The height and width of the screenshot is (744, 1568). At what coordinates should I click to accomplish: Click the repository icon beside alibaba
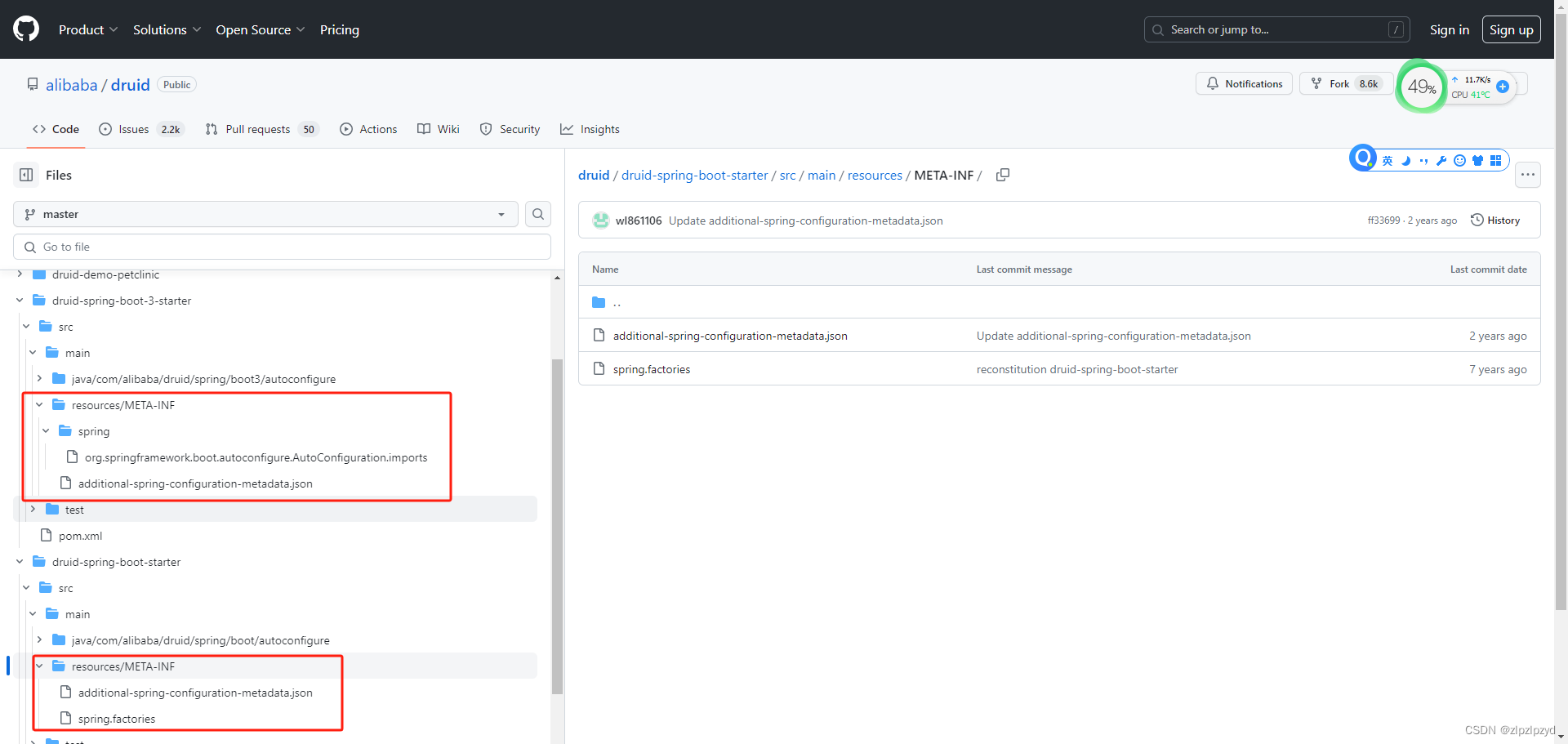pyautogui.click(x=33, y=84)
